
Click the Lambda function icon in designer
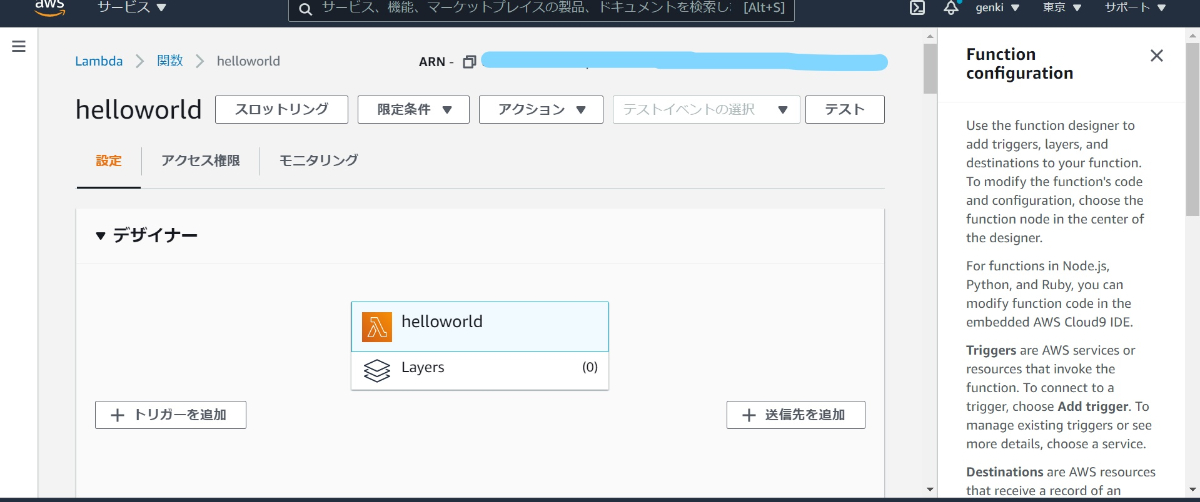coord(377,326)
